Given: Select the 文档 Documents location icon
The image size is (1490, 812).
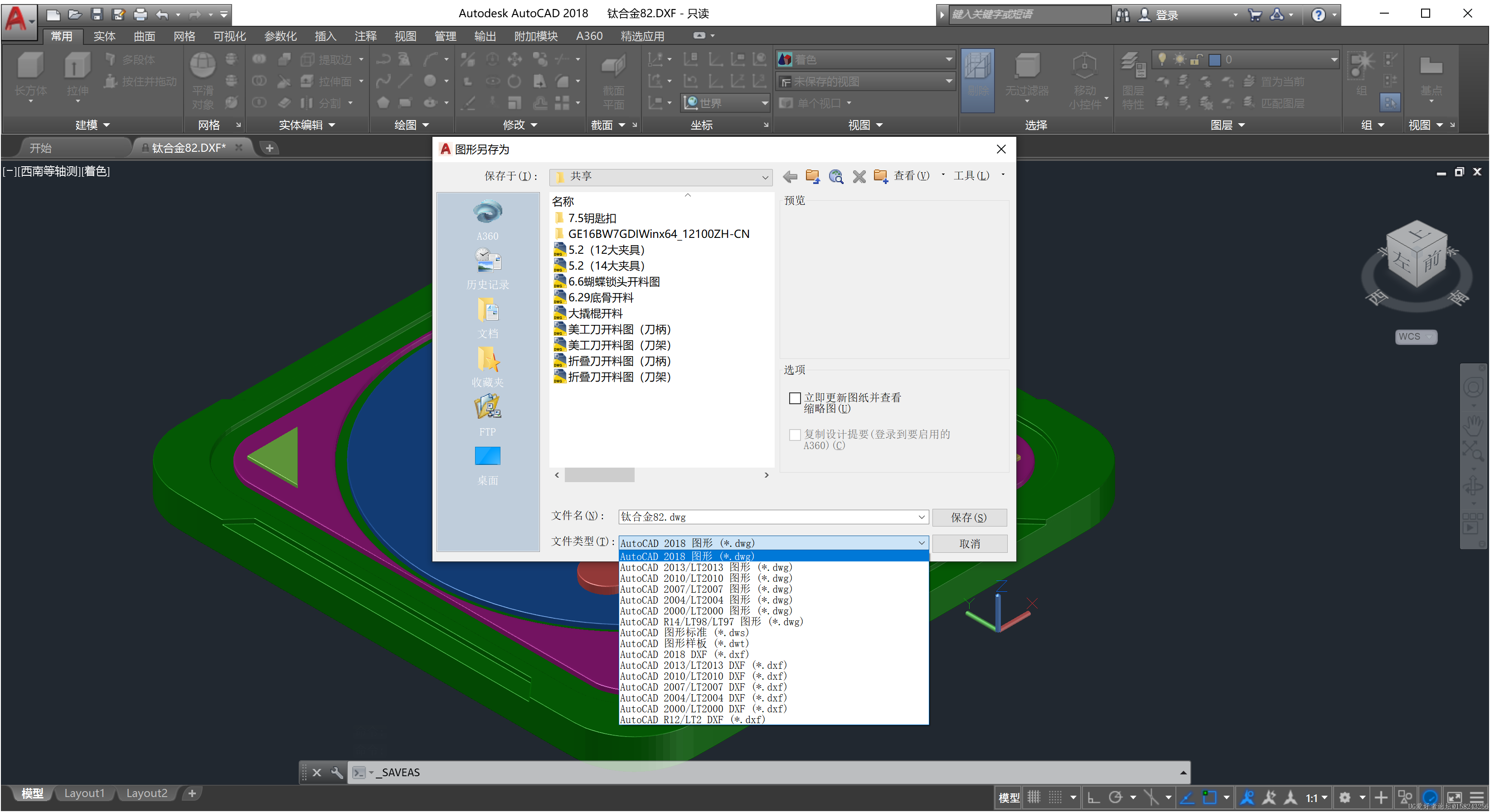Looking at the screenshot, I should coord(488,318).
